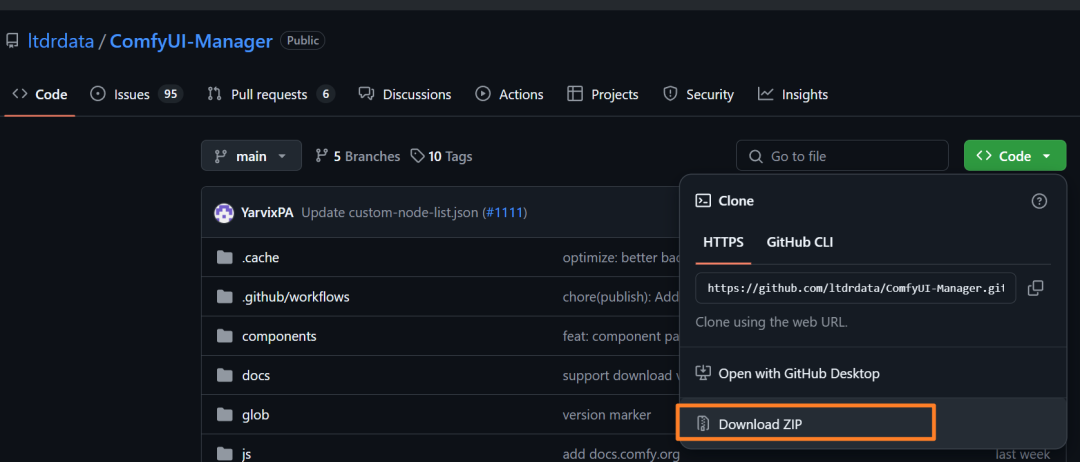The width and height of the screenshot is (1080, 462).
Task: Select the HTTPS clone tab
Action: 723,242
